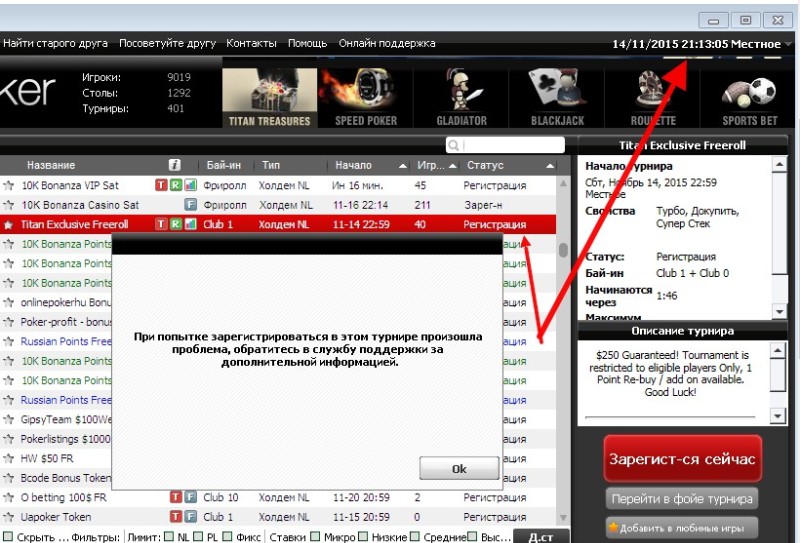Click the red T icon on 10K Bonanza VIP Sat
The image size is (800, 543).
[x=161, y=185]
